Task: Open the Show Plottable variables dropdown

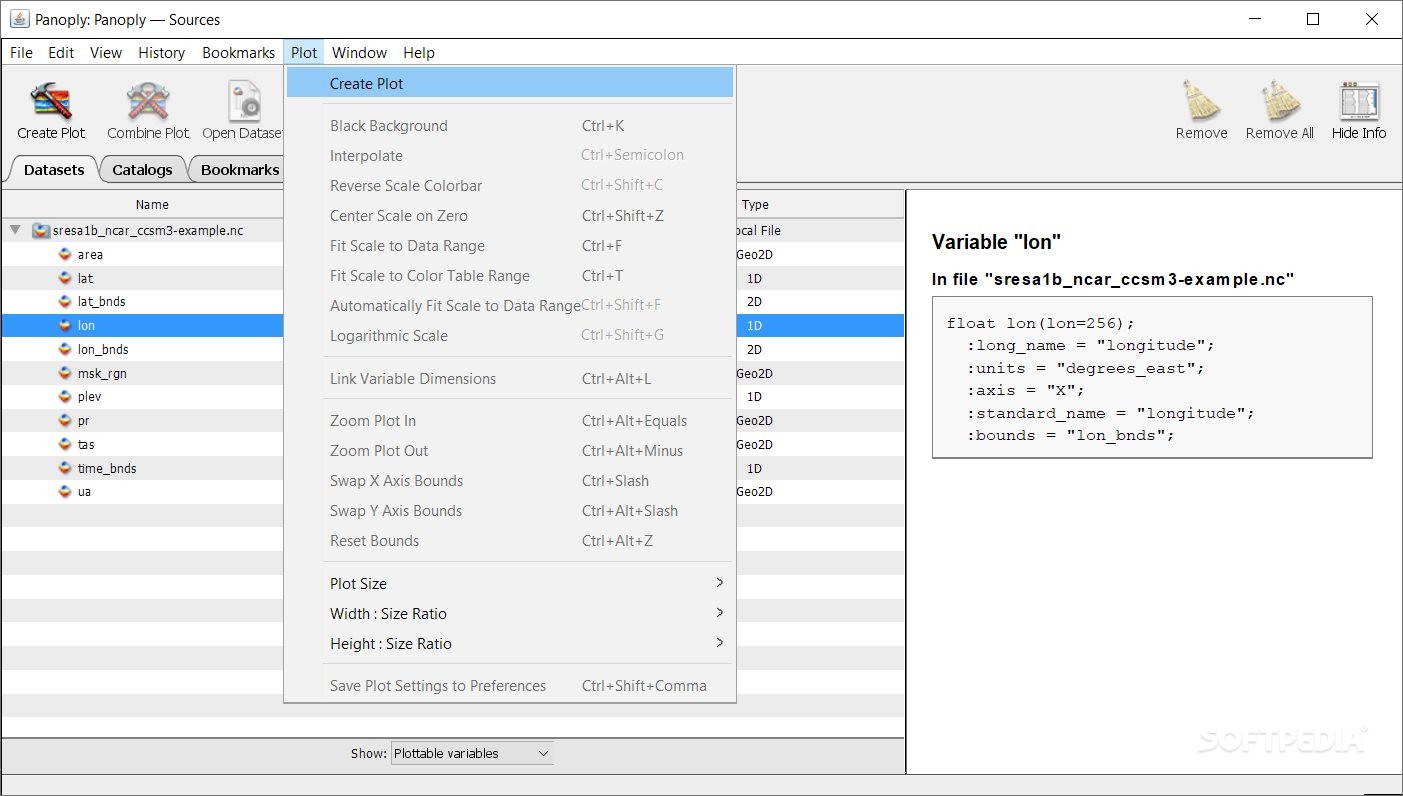Action: pyautogui.click(x=472, y=754)
